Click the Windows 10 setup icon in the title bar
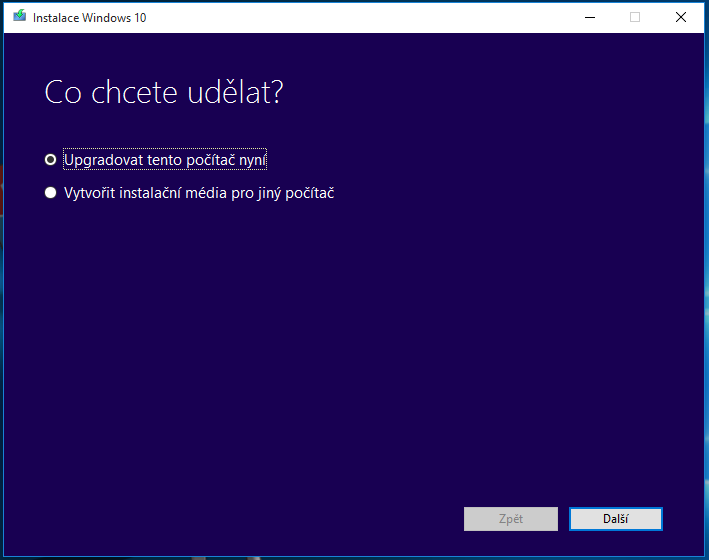 19,16
